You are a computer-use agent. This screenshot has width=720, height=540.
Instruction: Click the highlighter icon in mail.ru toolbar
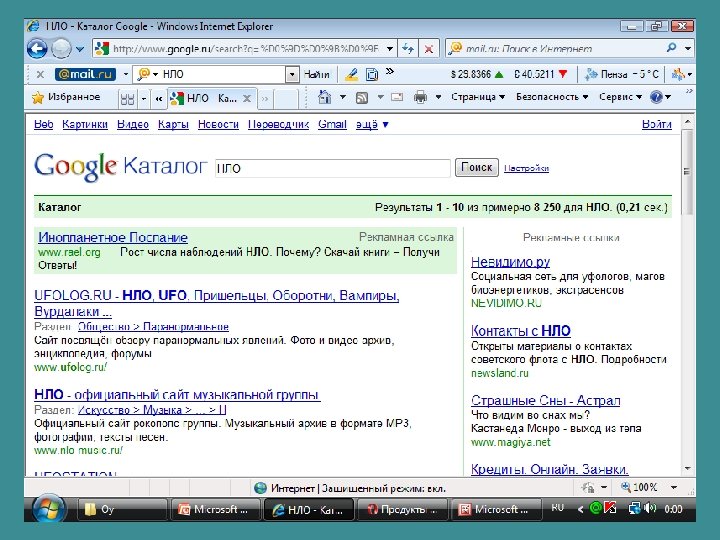pos(351,74)
